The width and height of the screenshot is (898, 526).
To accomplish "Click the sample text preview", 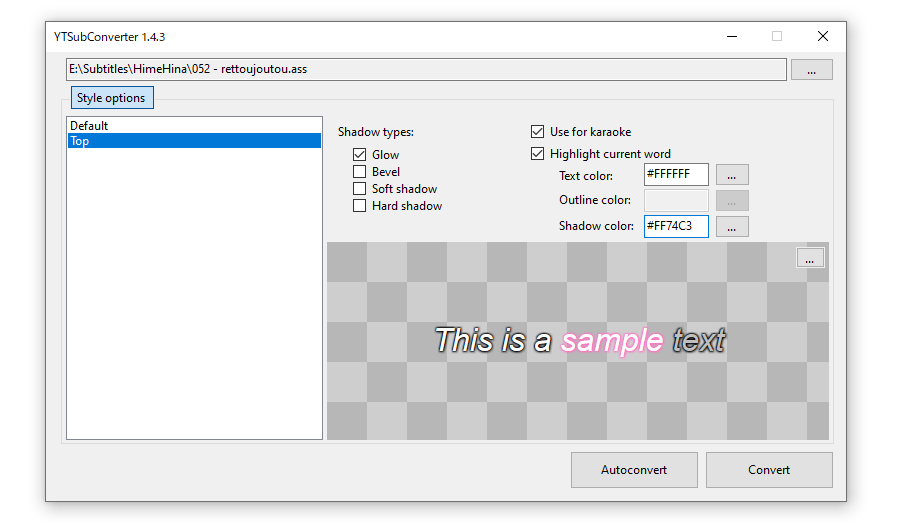I will pyautogui.click(x=580, y=340).
